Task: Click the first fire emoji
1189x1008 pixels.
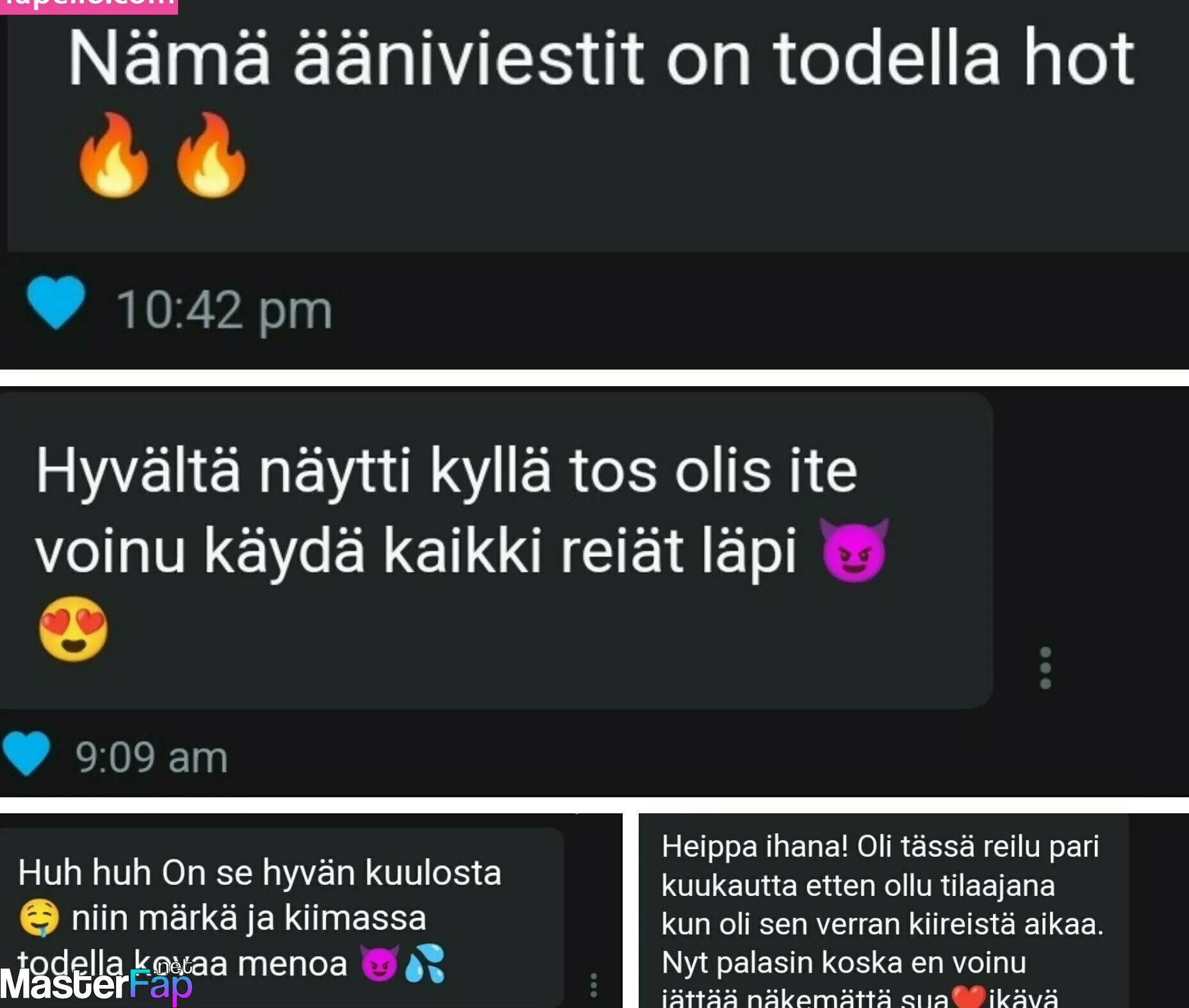Action: (114, 156)
